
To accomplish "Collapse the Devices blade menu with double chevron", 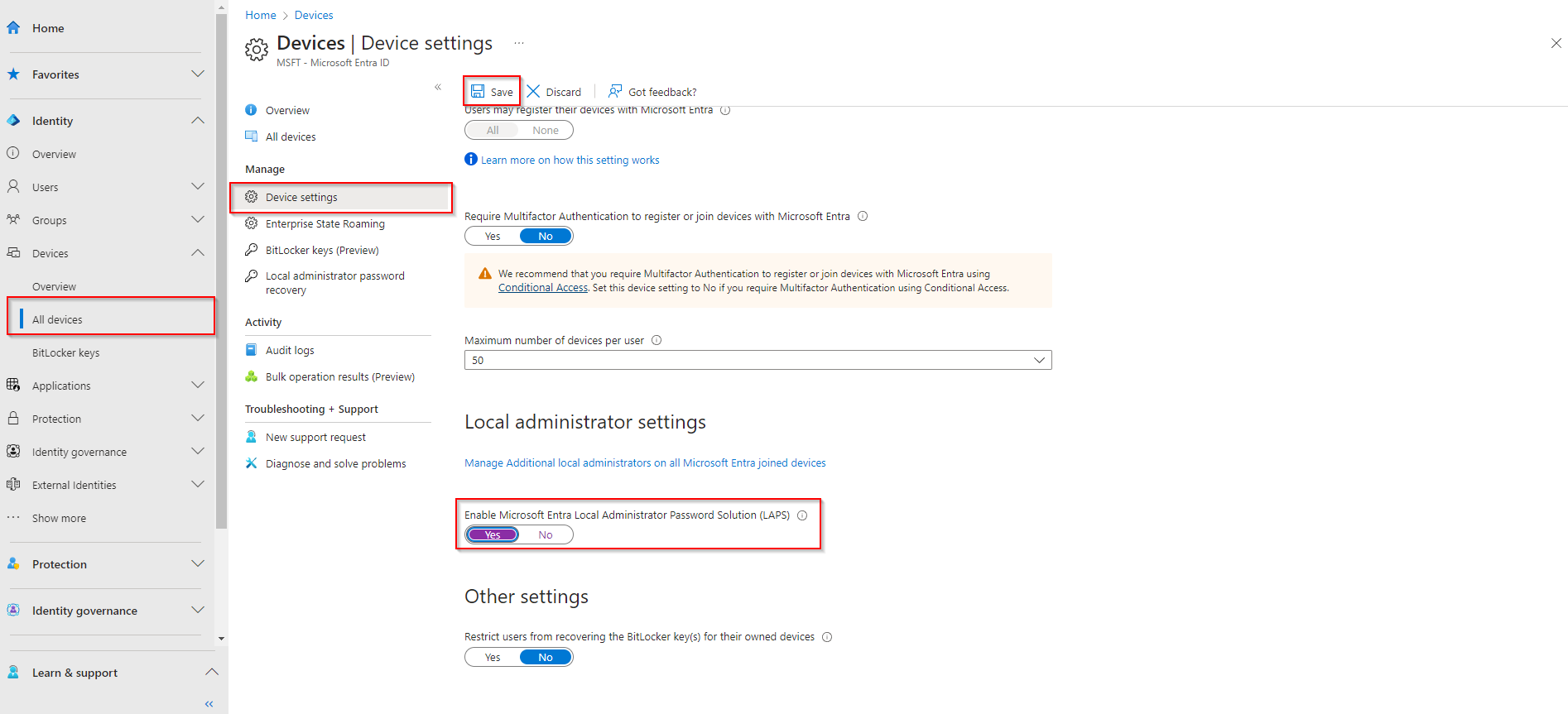I will pos(438,87).
